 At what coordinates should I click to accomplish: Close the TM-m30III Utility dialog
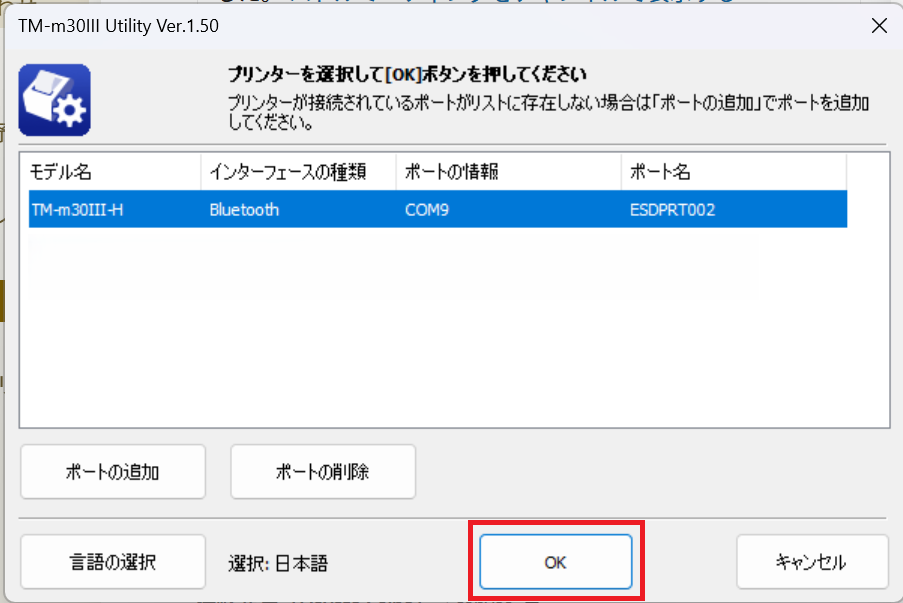[x=879, y=26]
